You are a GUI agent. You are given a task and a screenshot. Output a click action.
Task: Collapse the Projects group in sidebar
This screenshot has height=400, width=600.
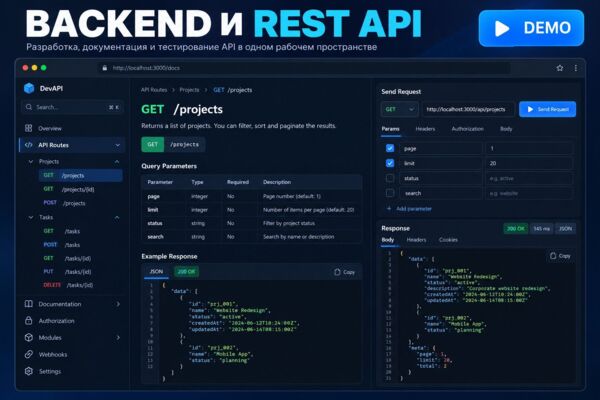117,162
